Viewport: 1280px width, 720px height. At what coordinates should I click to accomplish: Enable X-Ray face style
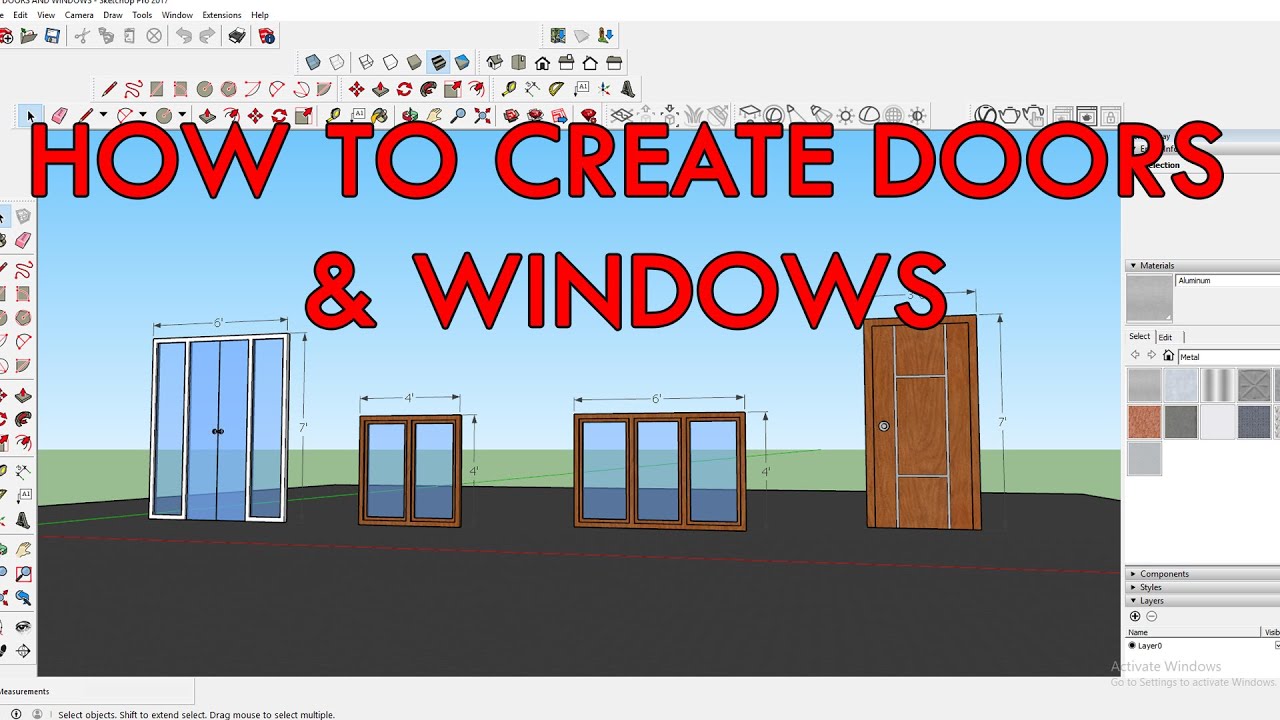(x=313, y=62)
